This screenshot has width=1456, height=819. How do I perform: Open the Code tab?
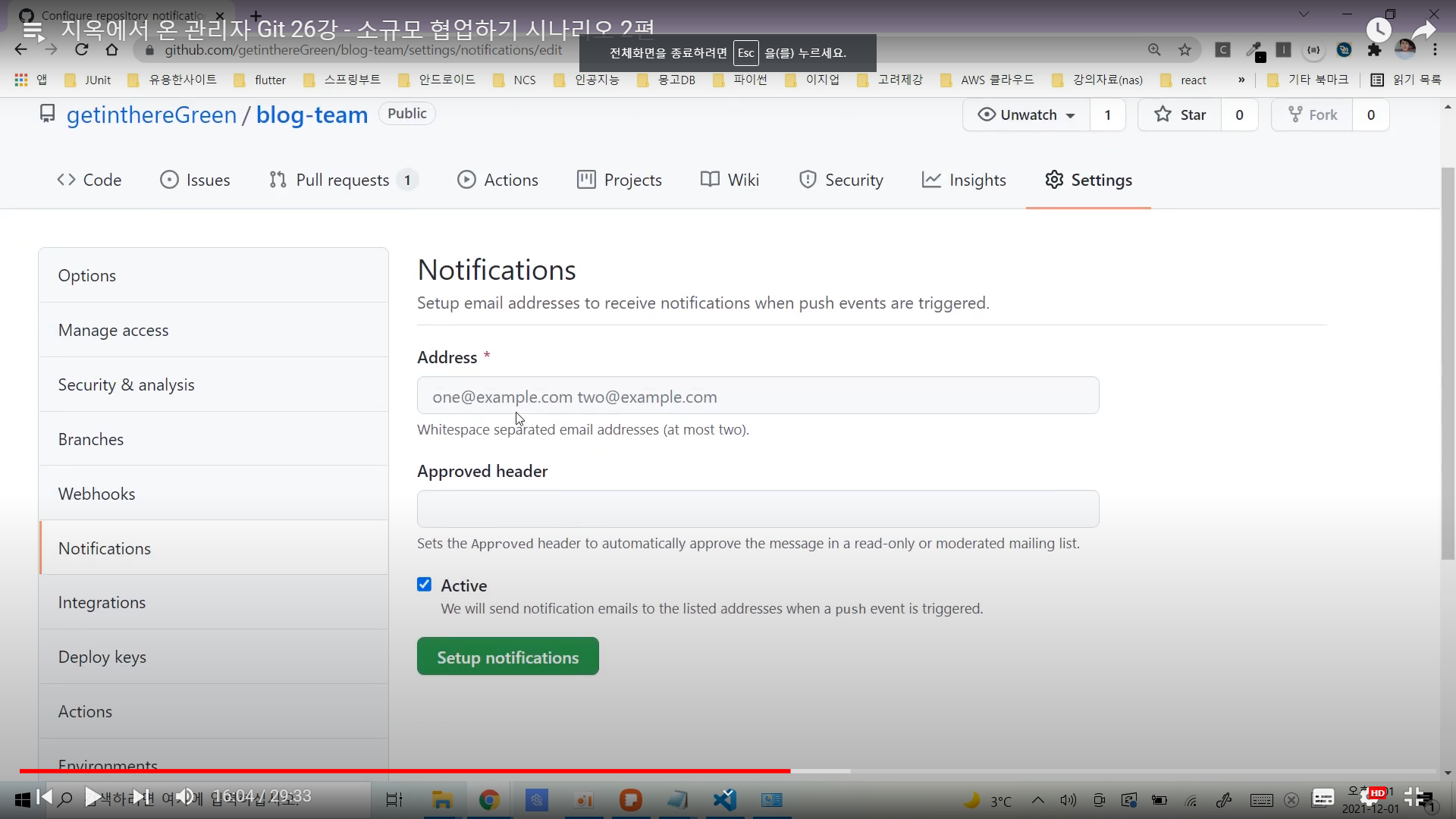(x=89, y=180)
